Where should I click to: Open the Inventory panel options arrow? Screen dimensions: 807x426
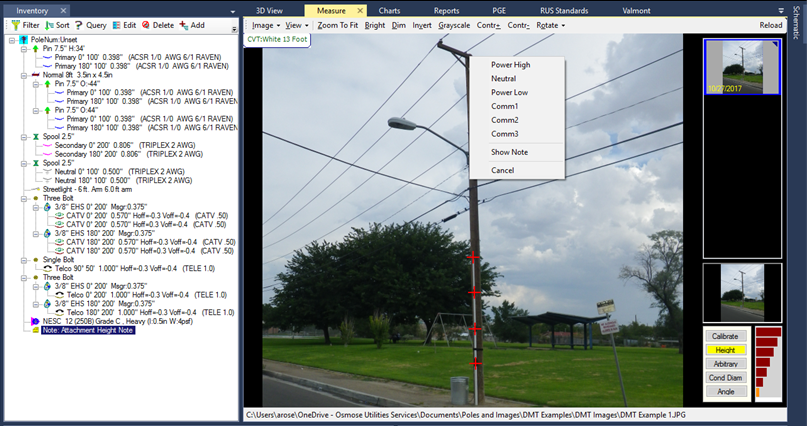click(233, 11)
